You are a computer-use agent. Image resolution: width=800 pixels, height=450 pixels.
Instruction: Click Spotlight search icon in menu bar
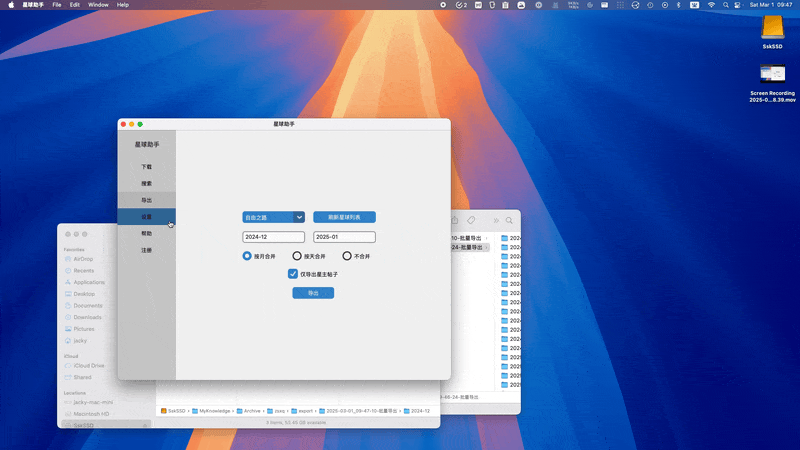[x=725, y=5]
